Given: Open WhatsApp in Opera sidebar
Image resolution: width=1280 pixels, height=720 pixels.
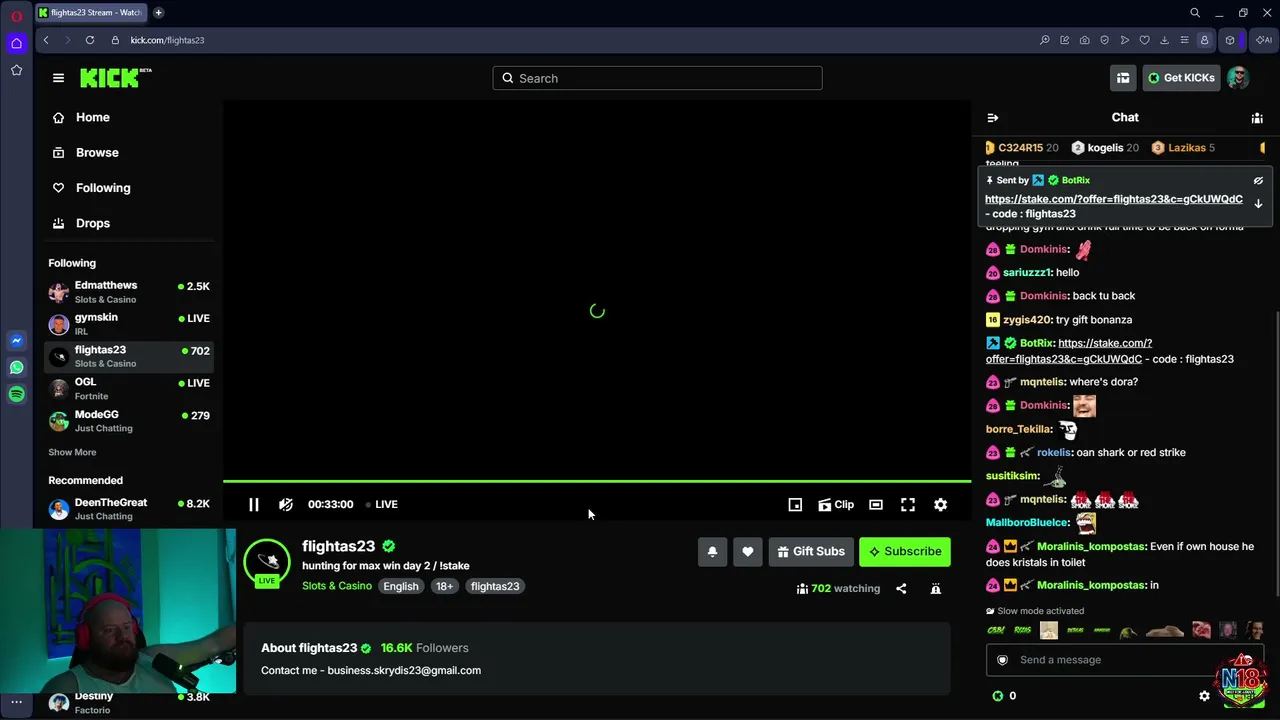Looking at the screenshot, I should 16,368.
